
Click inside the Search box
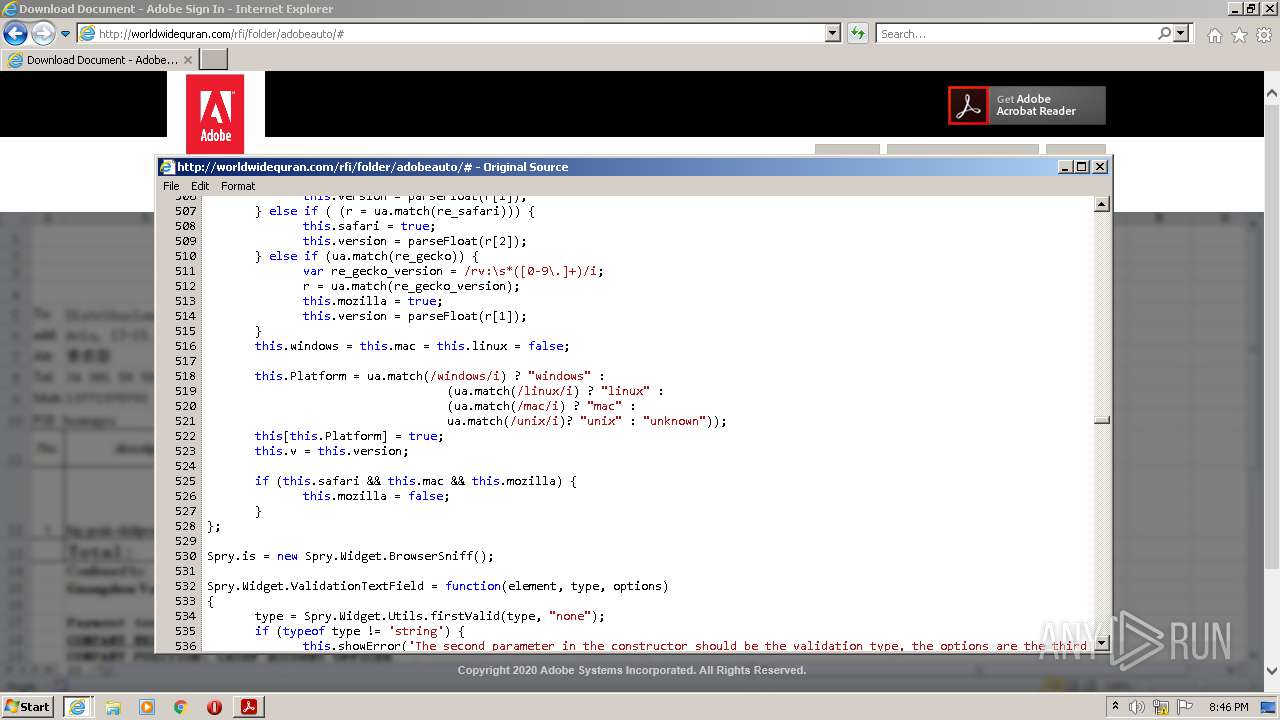tap(1016, 34)
